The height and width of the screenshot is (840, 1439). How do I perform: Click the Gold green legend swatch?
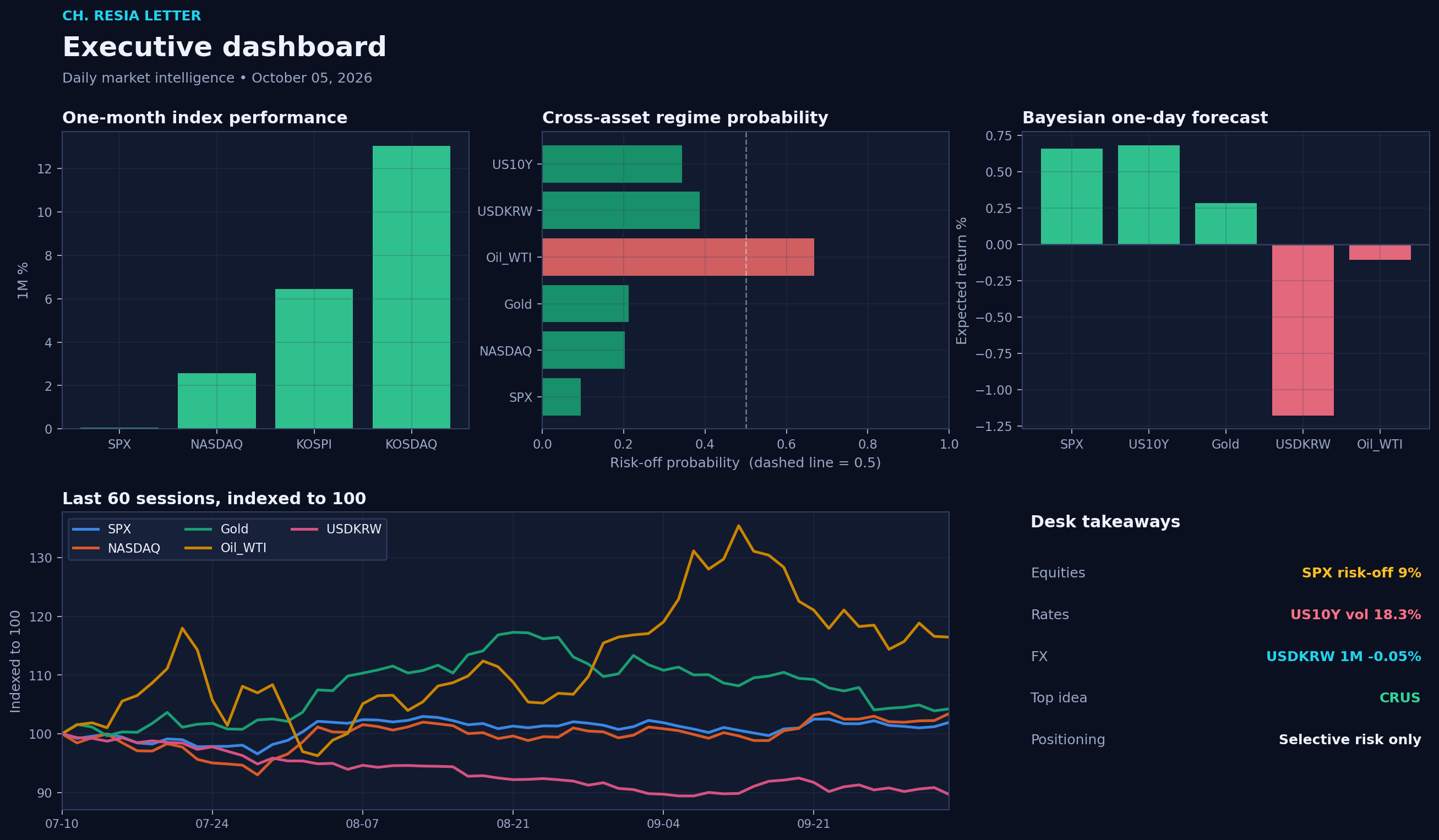point(198,530)
